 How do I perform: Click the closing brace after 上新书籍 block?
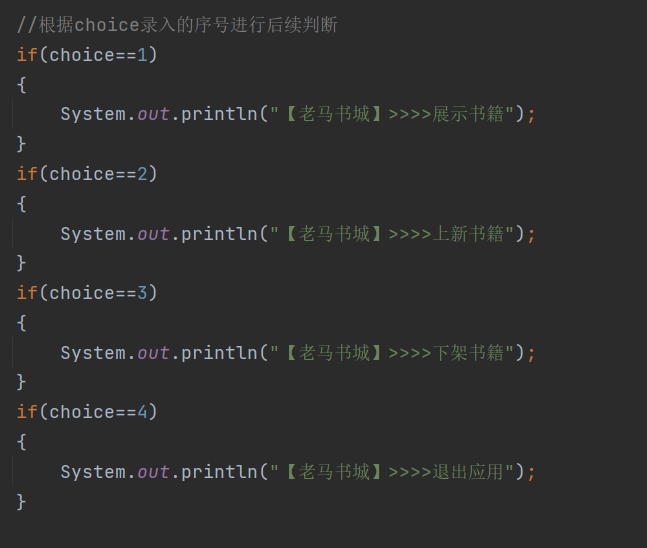point(21,263)
